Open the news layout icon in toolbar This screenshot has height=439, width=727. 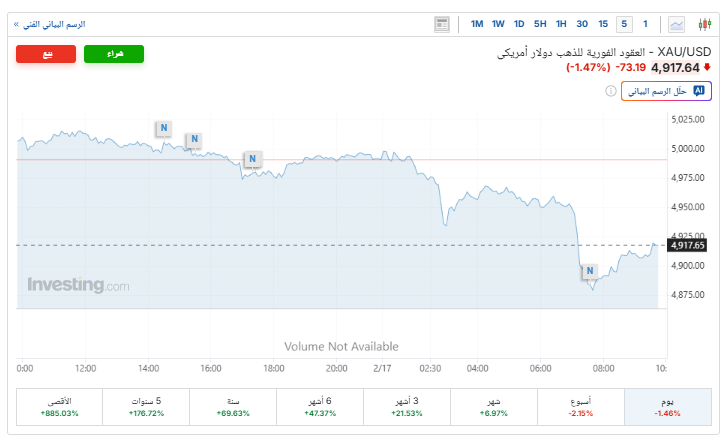(442, 24)
